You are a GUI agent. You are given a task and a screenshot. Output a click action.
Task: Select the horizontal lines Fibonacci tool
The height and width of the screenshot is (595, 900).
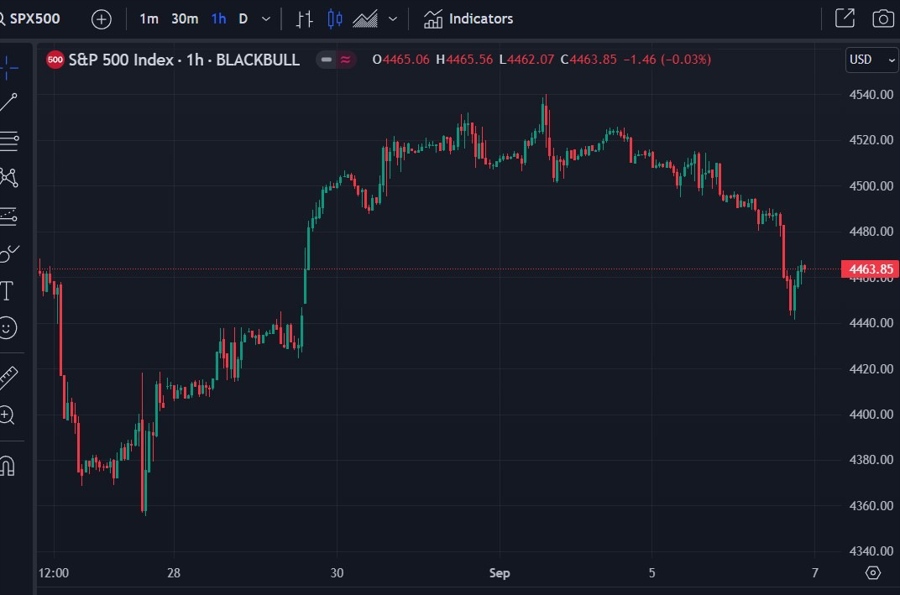[x=9, y=141]
